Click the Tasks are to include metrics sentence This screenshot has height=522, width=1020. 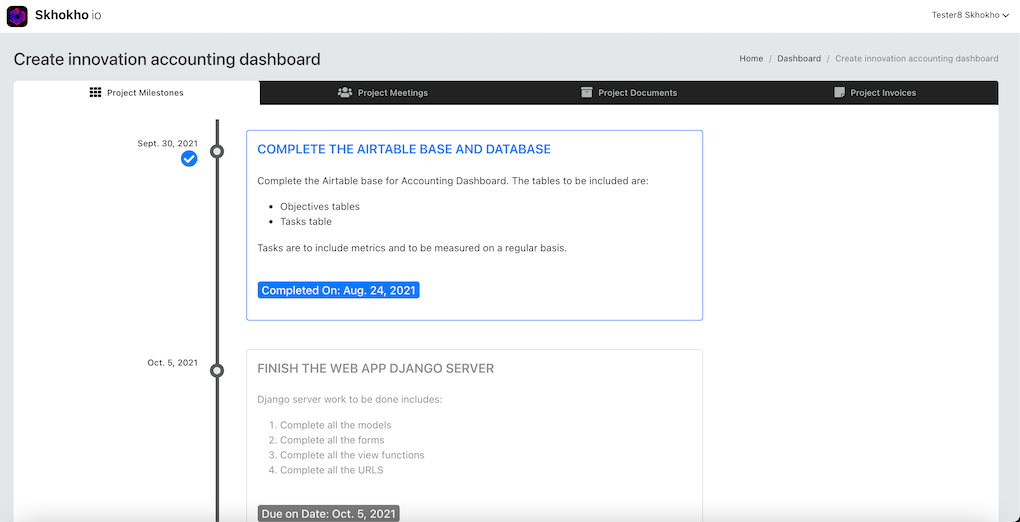pyautogui.click(x=412, y=248)
